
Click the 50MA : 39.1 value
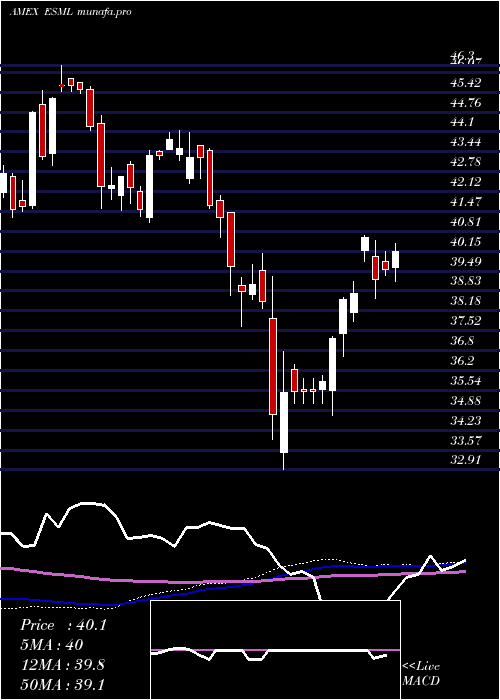[x=62, y=684]
